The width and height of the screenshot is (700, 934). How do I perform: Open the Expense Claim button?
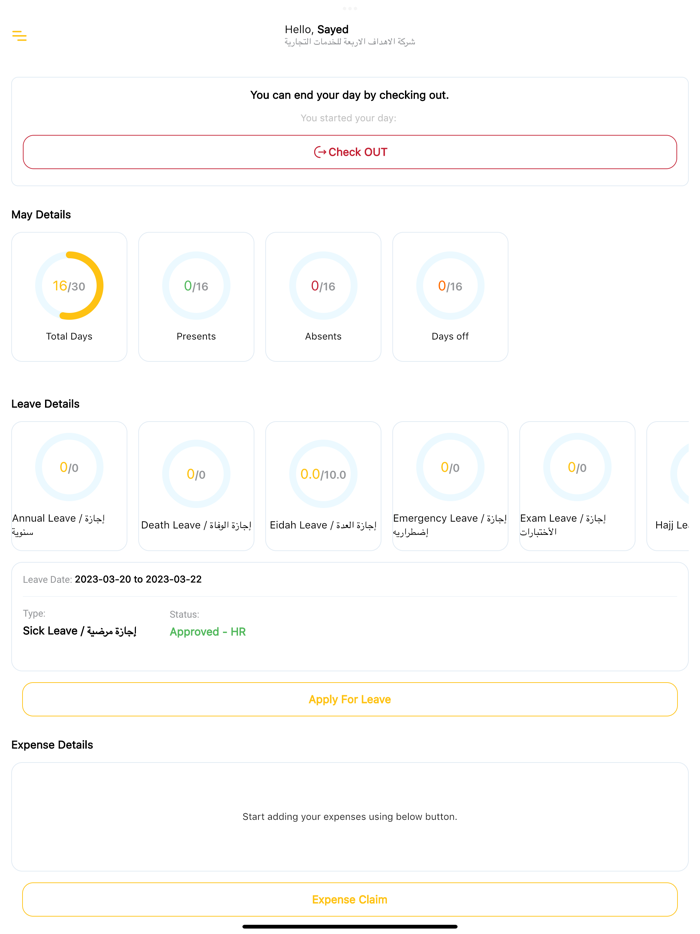(x=350, y=899)
